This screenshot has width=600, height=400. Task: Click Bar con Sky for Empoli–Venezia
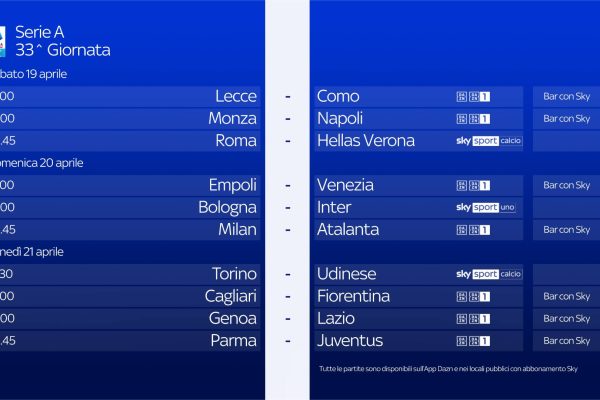(566, 185)
